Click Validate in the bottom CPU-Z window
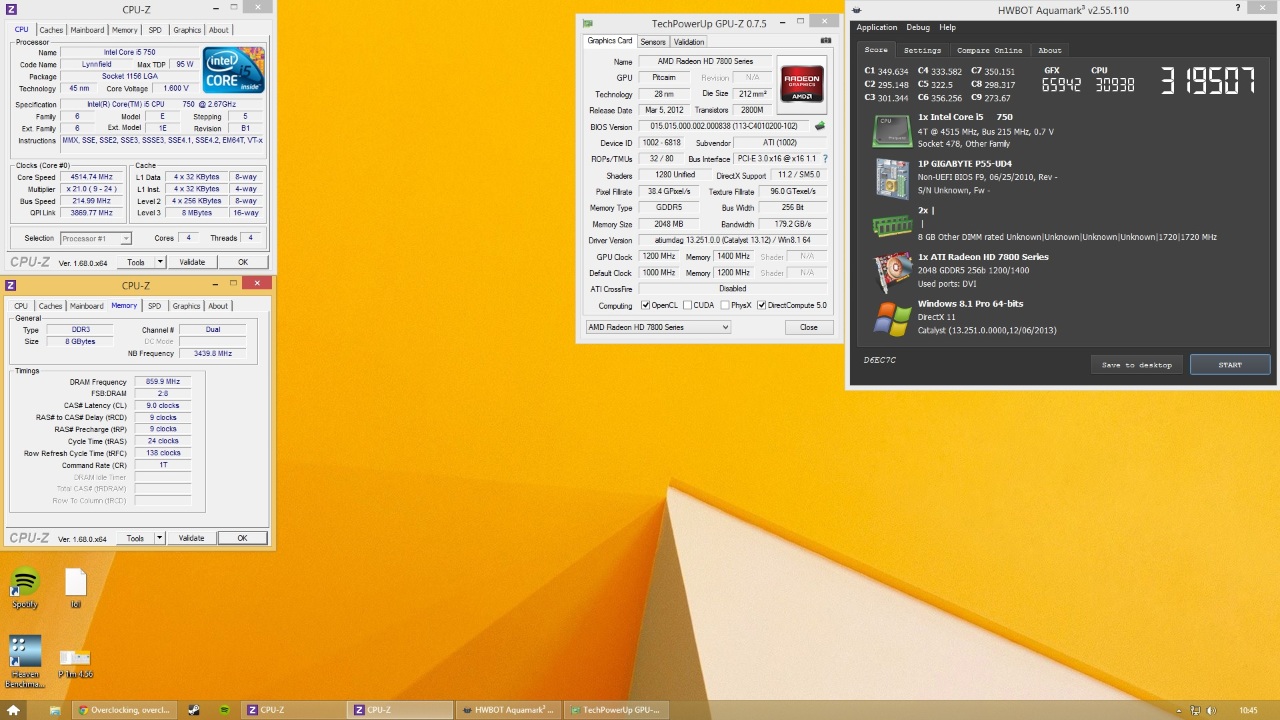Viewport: 1280px width, 720px height. pyautogui.click(x=191, y=538)
